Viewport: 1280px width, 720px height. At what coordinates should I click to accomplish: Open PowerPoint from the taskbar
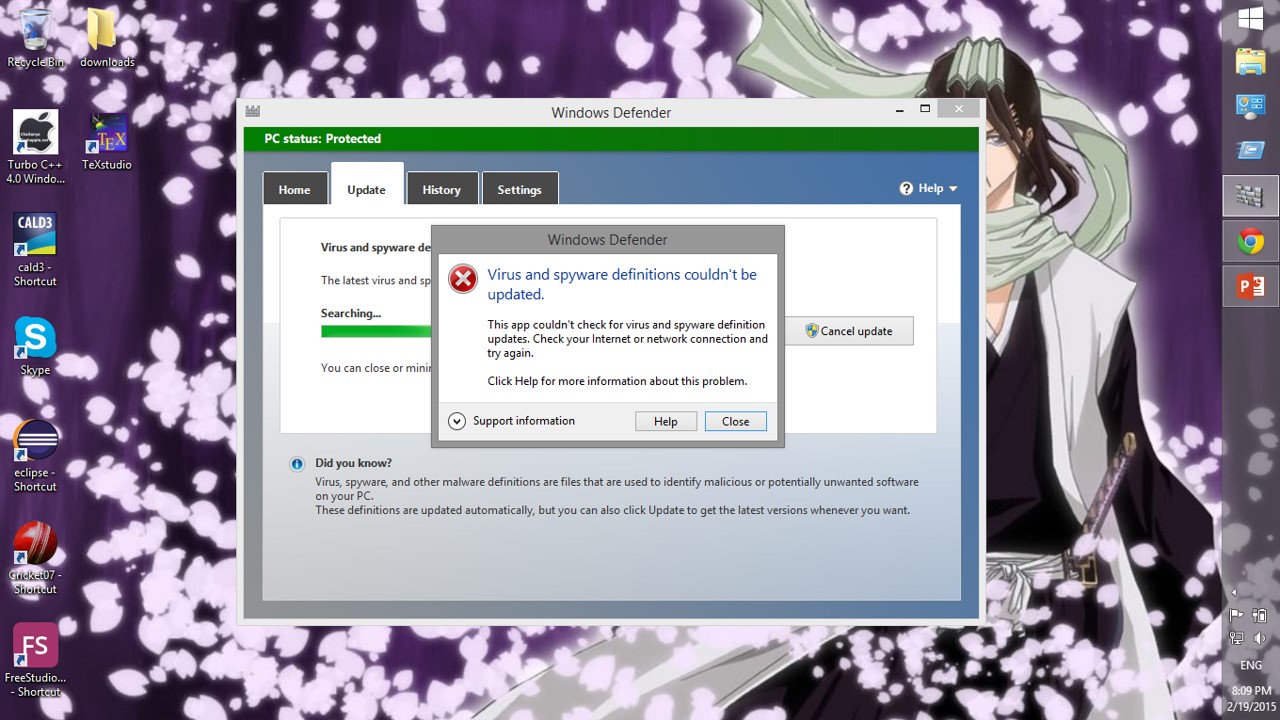point(1250,287)
